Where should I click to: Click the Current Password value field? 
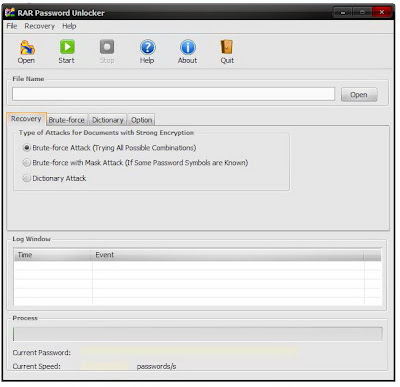[x=188, y=352]
